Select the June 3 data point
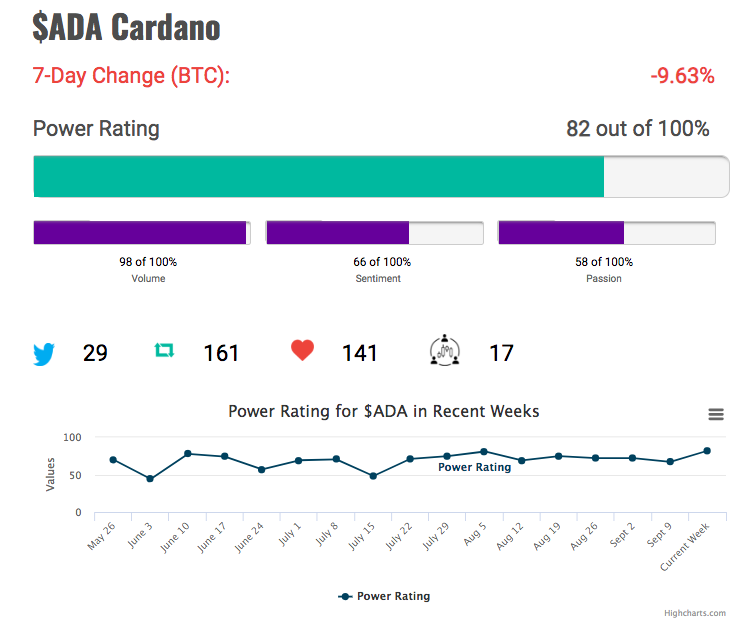The height and width of the screenshot is (630, 756). 150,479
